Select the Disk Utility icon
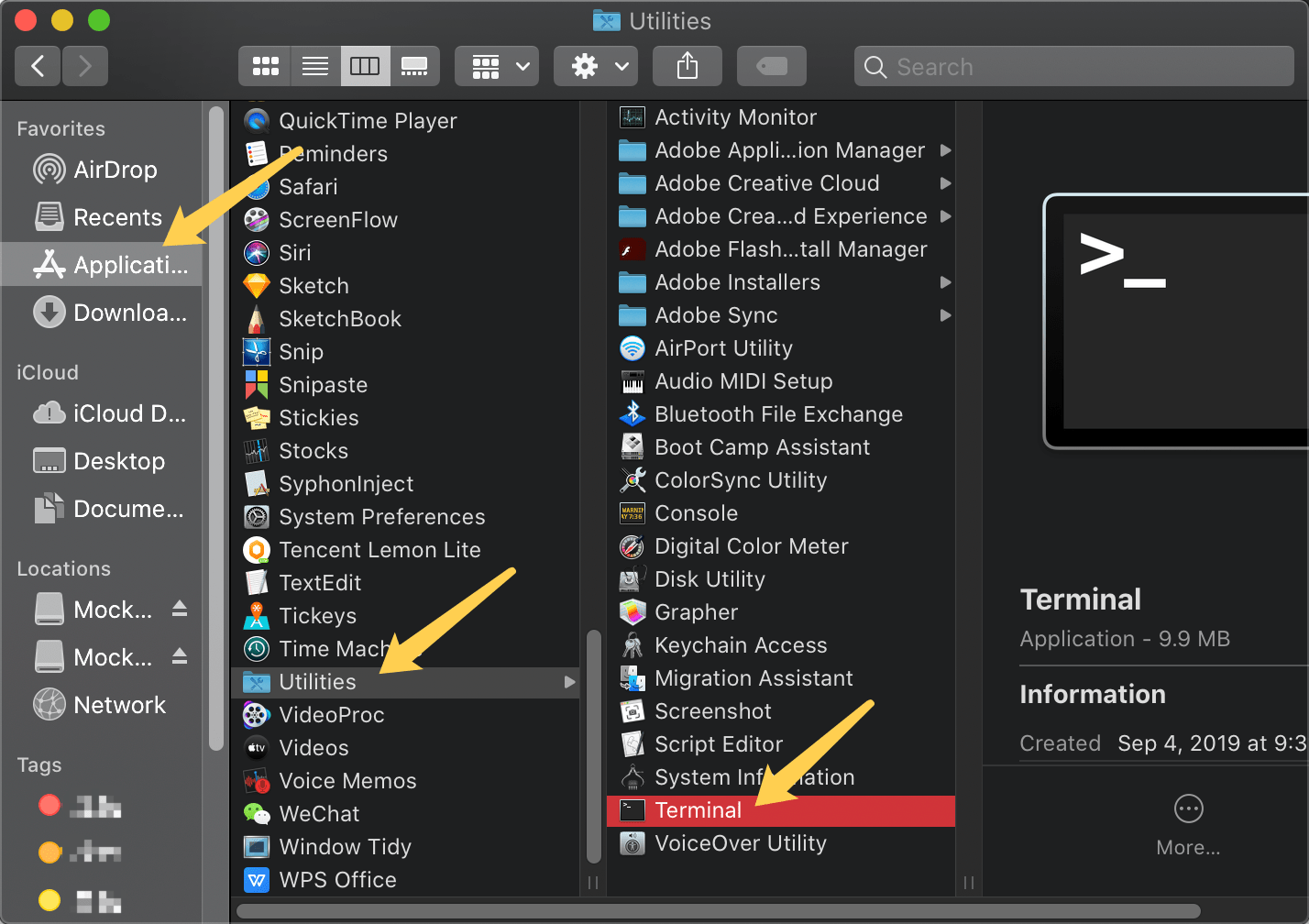This screenshot has width=1309, height=924. pos(632,579)
